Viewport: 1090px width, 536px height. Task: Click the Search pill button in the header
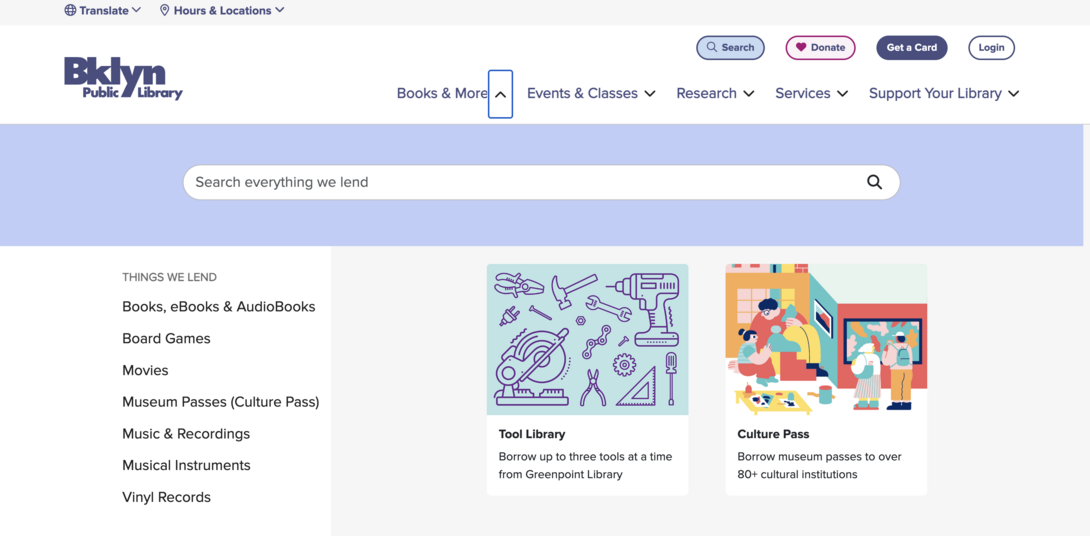point(731,48)
